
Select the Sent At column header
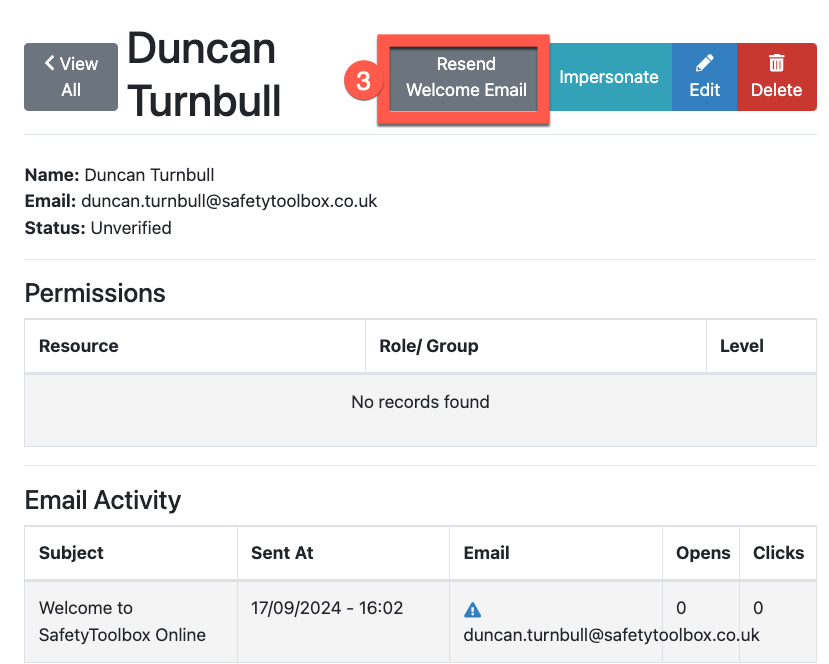pyautogui.click(x=282, y=553)
